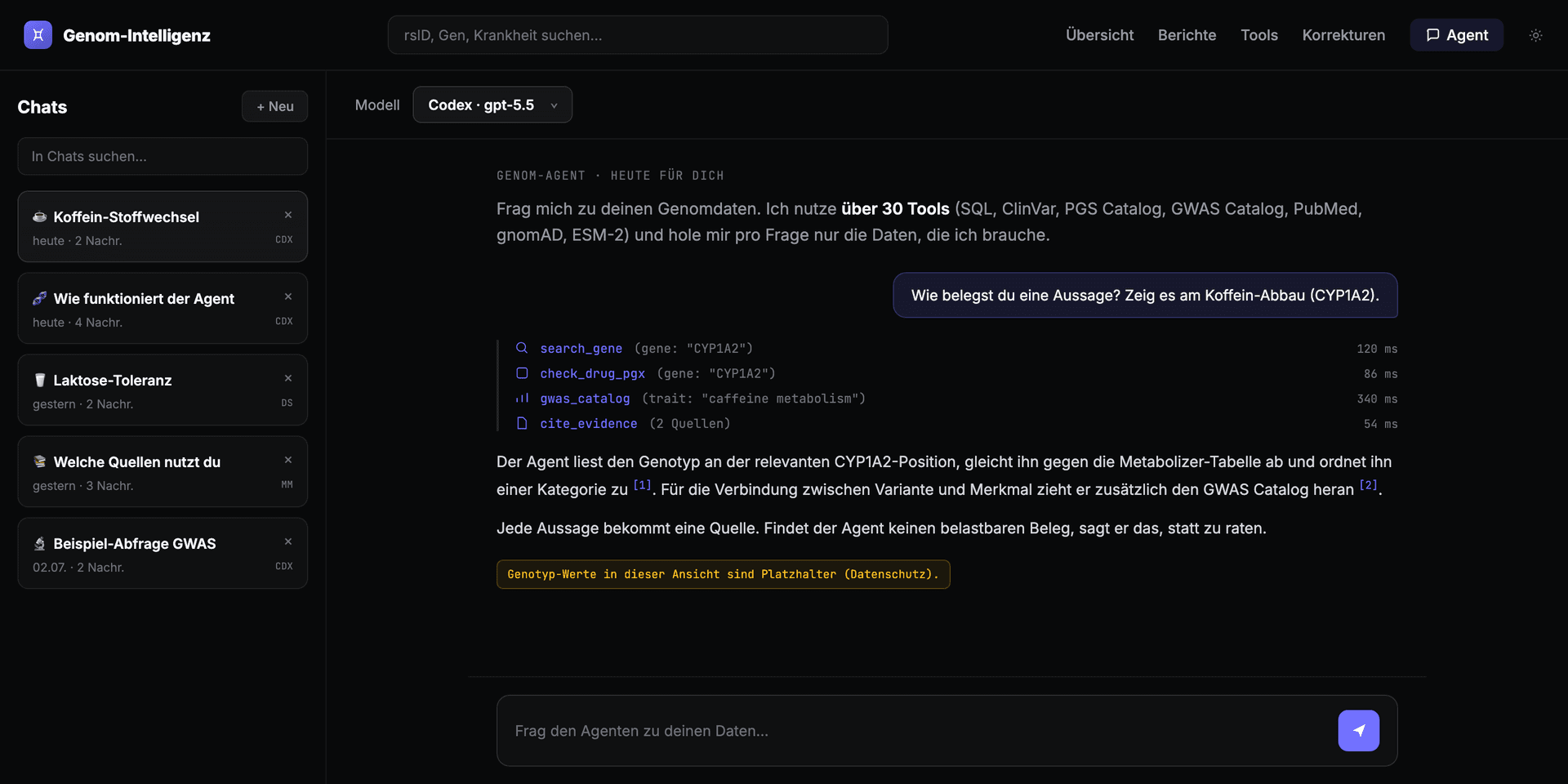Viewport: 1568px width, 784px height.
Task: Focus the rsID, Gen, Krankheit search field
Action: (638, 35)
